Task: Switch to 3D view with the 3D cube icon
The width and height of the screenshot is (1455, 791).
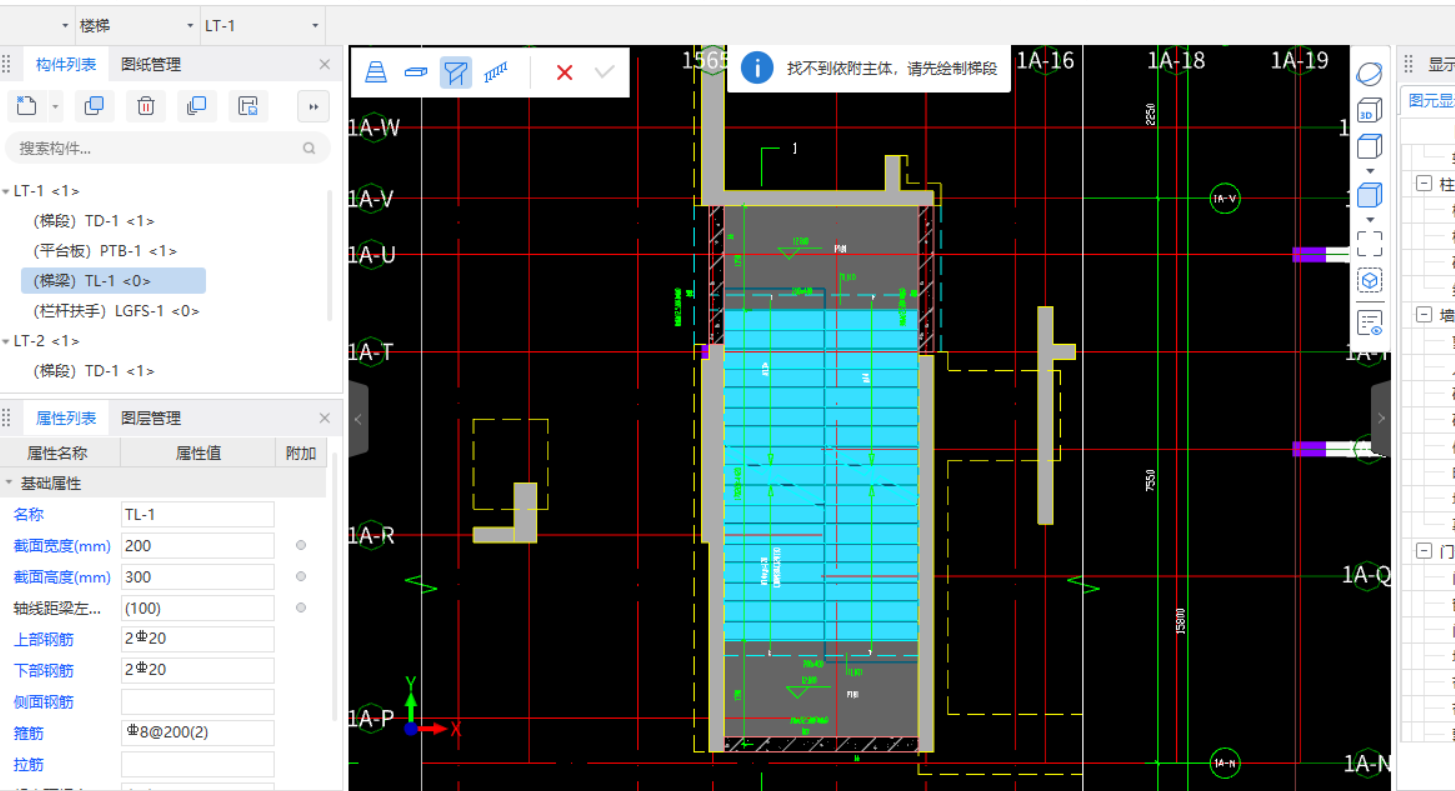Action: [1369, 110]
